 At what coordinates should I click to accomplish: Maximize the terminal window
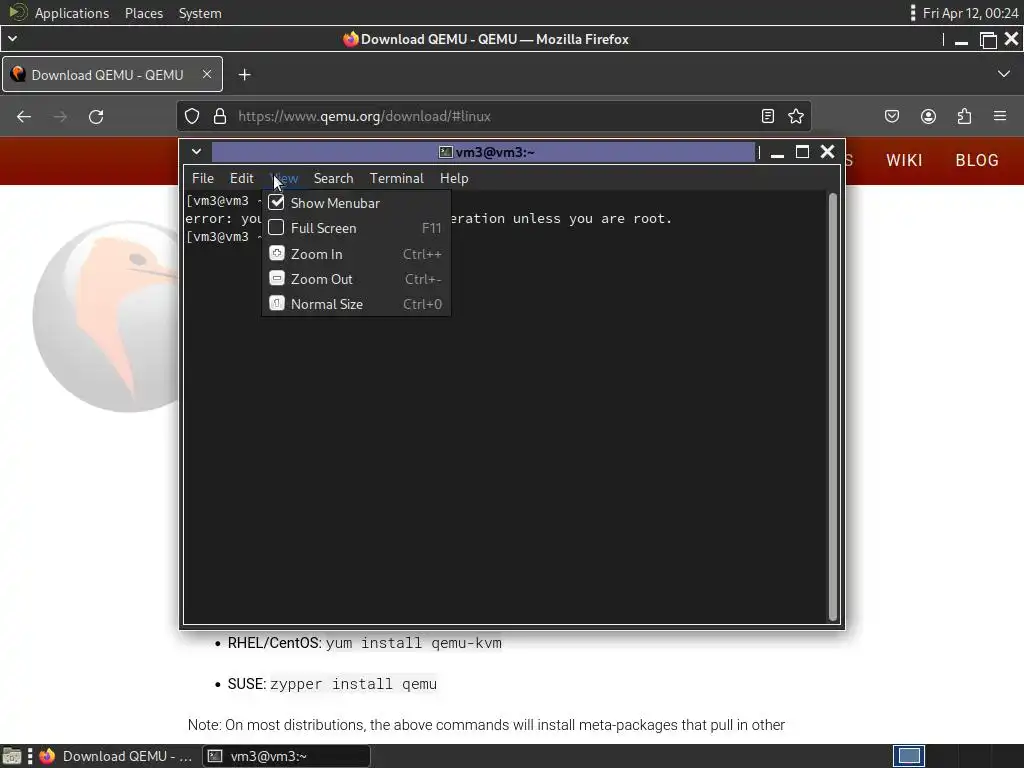802,152
